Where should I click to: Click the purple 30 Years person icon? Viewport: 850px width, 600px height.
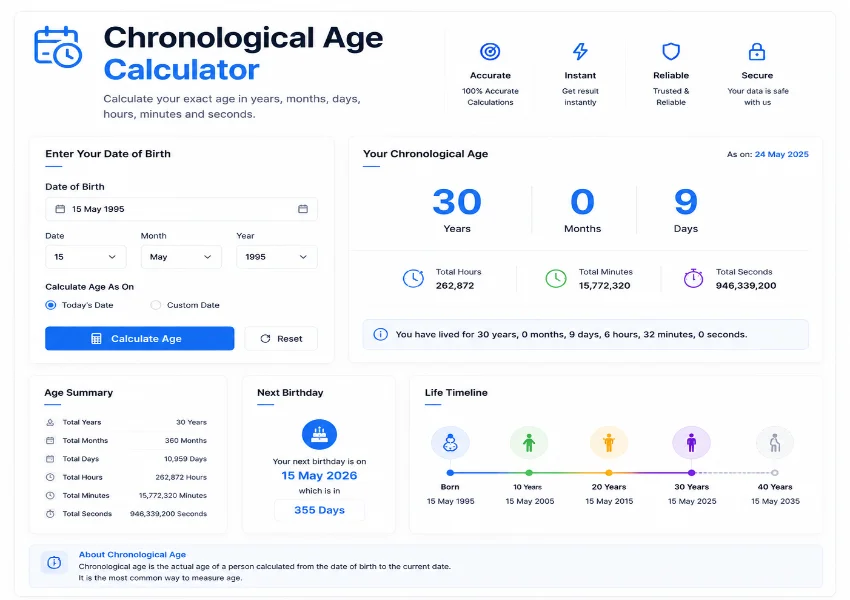pos(691,443)
